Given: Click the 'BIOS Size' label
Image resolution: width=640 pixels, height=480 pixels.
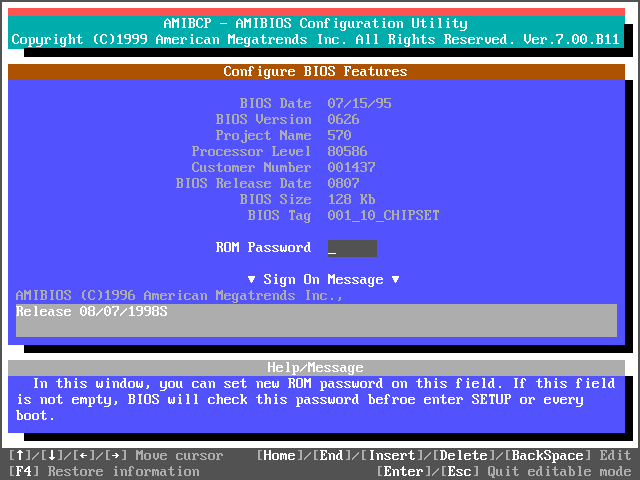Looking at the screenshot, I should click(276, 200).
